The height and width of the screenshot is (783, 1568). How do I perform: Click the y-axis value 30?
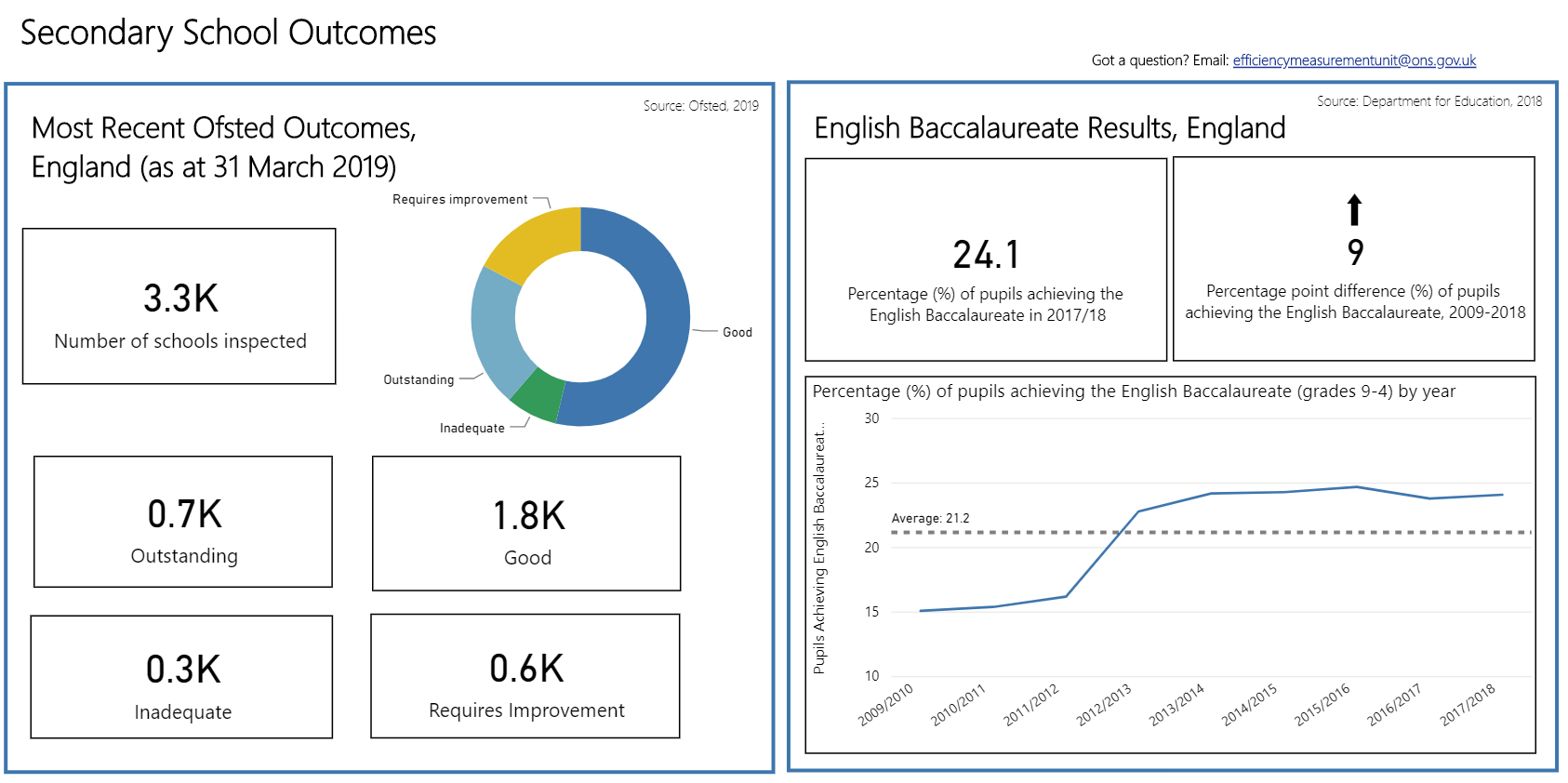tap(871, 418)
